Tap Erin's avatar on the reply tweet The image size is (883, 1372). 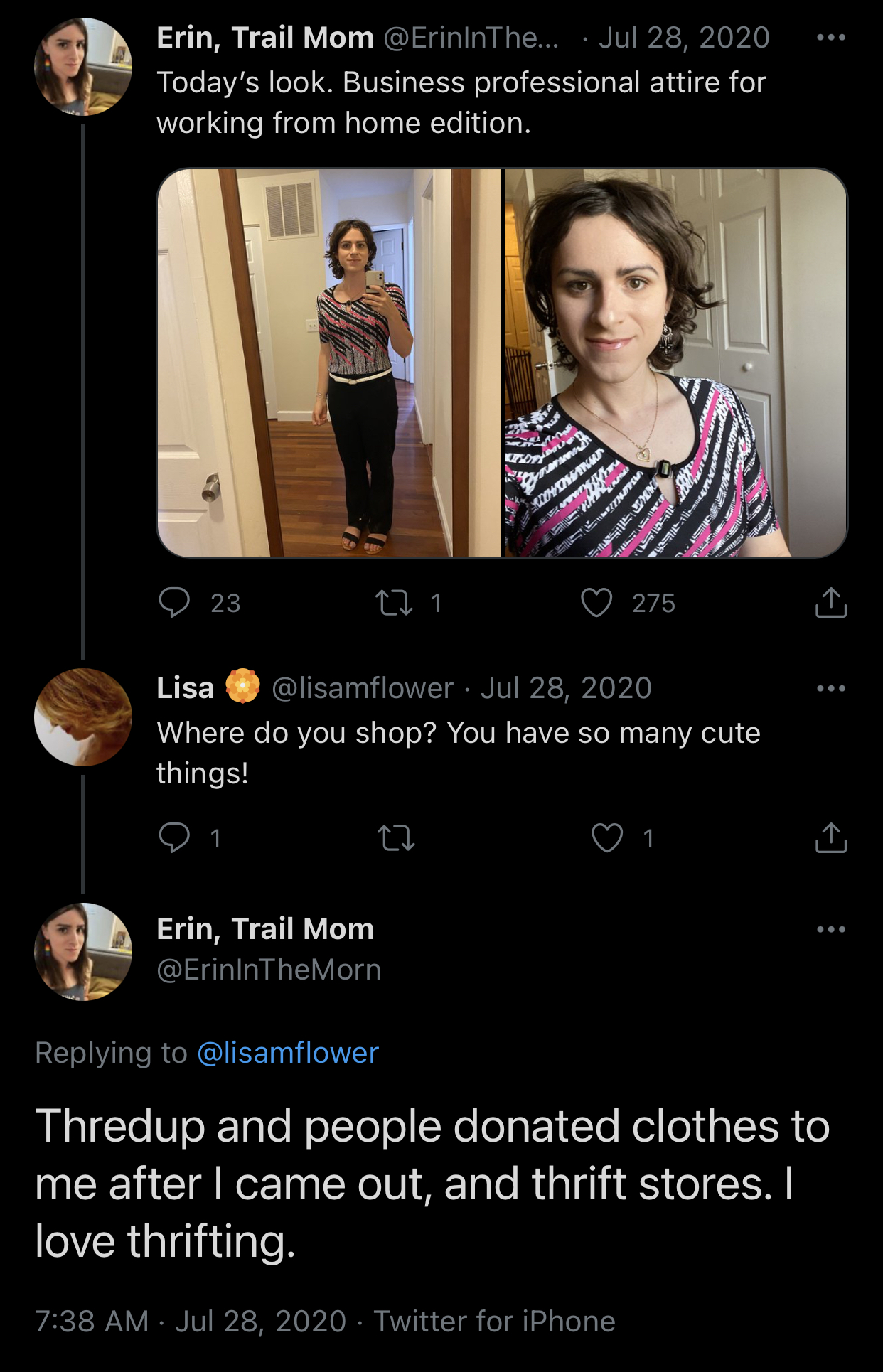(83, 952)
